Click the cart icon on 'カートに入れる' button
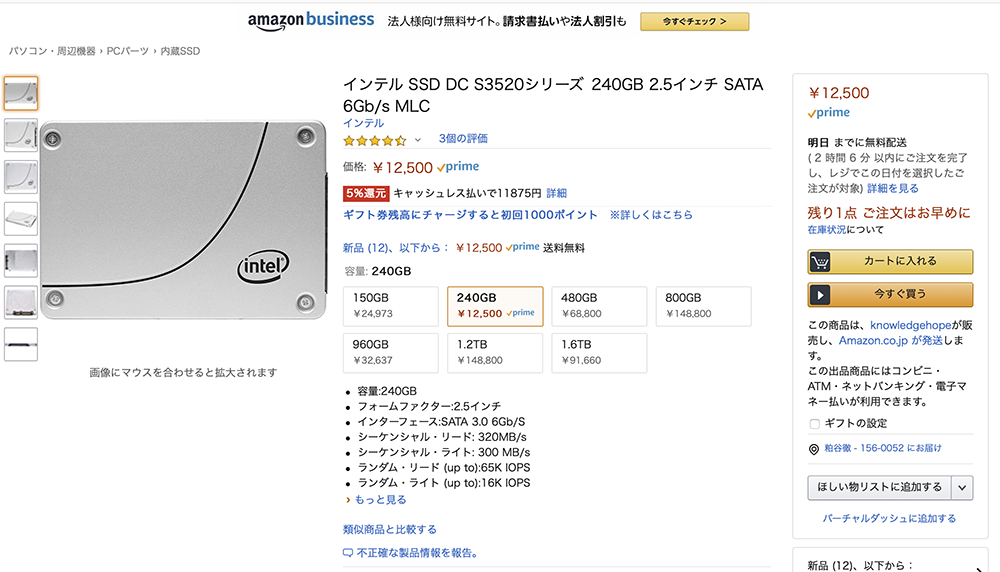This screenshot has height=572, width=1000. [x=821, y=262]
